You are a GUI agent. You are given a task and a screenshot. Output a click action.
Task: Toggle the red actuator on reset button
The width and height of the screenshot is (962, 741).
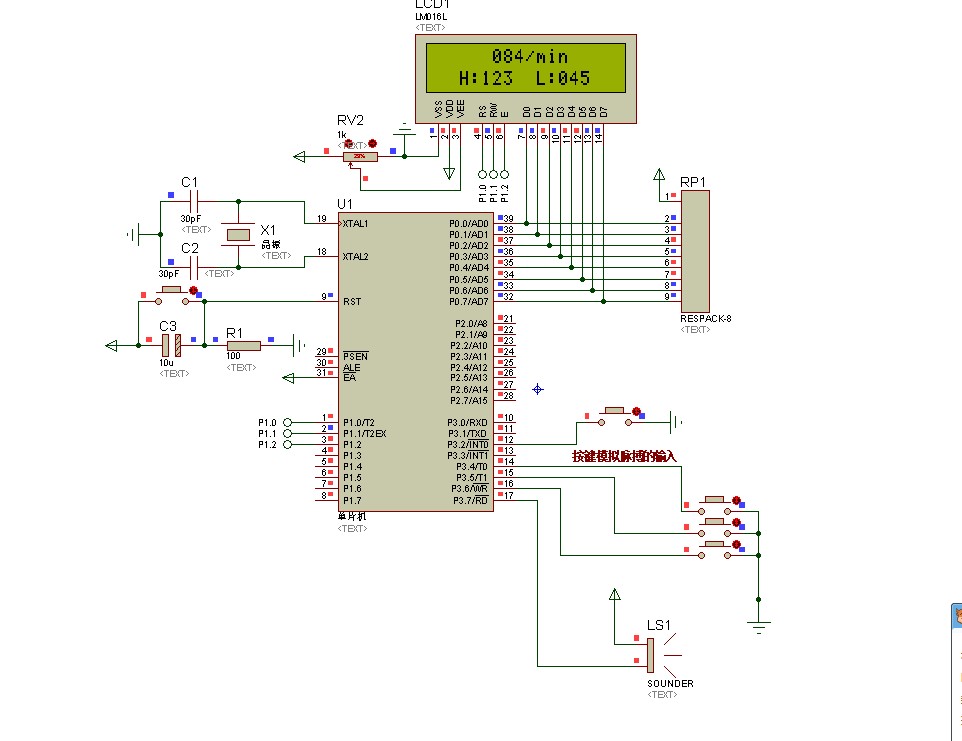pos(193,292)
